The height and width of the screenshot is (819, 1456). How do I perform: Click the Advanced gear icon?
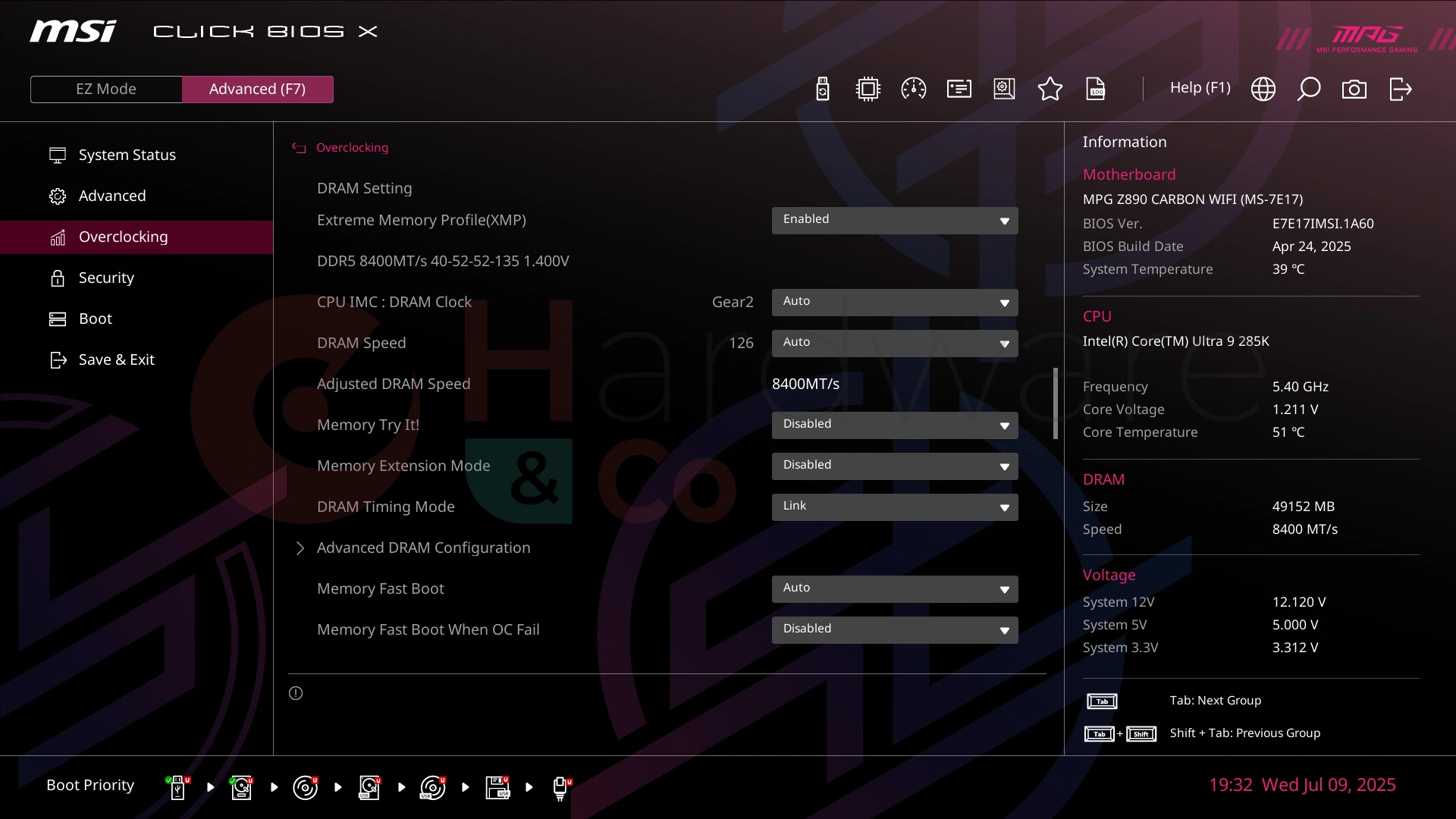coord(58,196)
